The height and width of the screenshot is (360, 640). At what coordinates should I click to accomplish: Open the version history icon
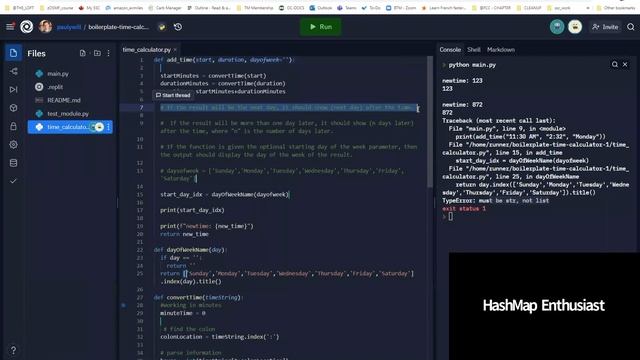click(x=178, y=27)
